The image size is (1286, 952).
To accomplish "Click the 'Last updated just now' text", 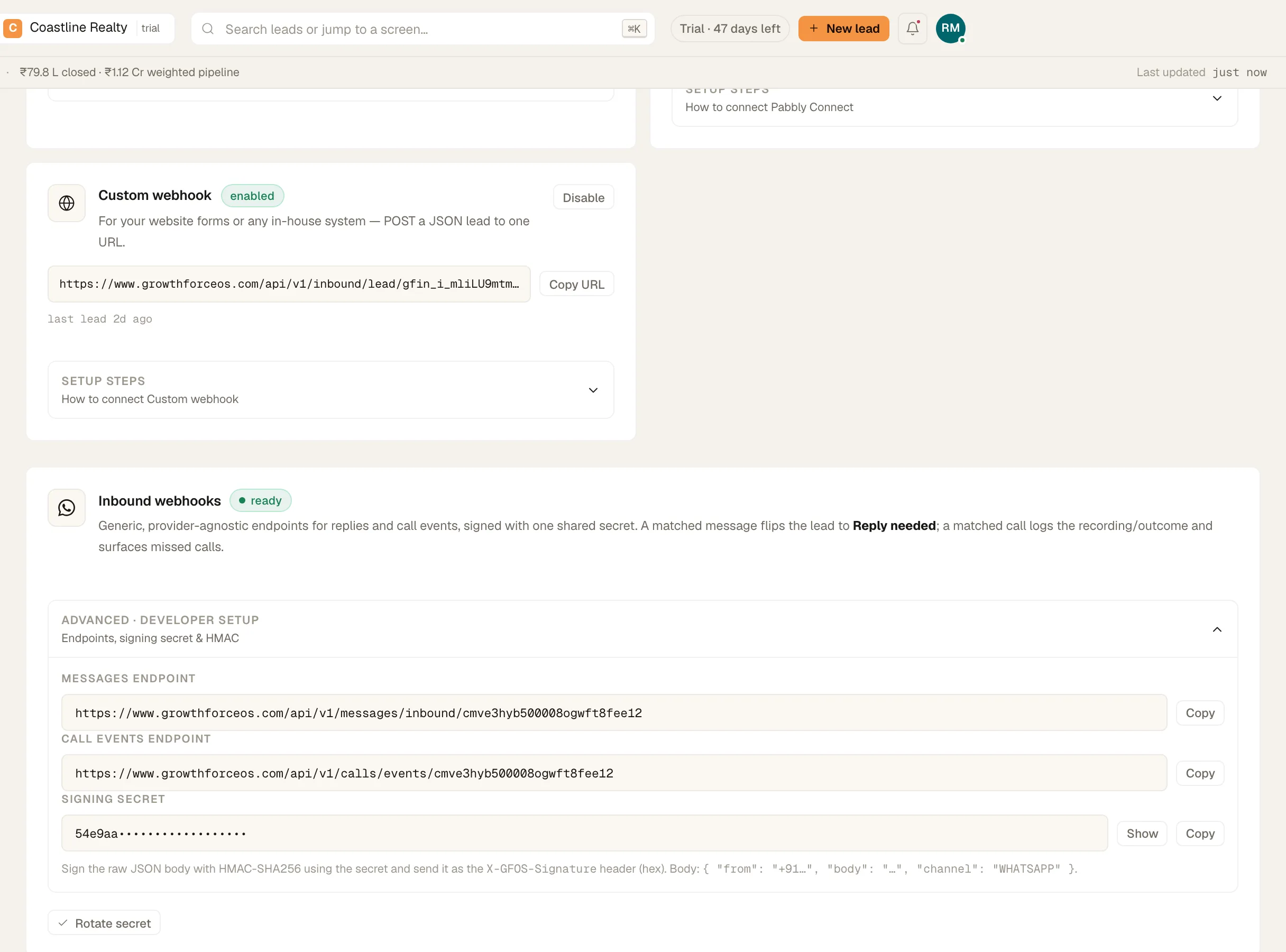I will 1201,72.
